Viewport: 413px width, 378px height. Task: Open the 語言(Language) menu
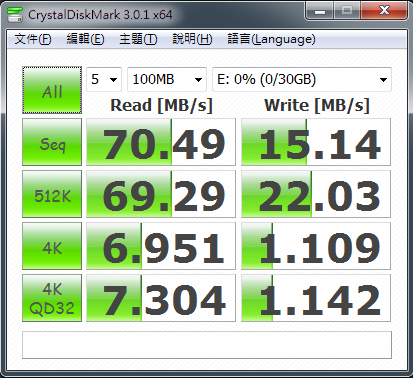click(x=271, y=39)
